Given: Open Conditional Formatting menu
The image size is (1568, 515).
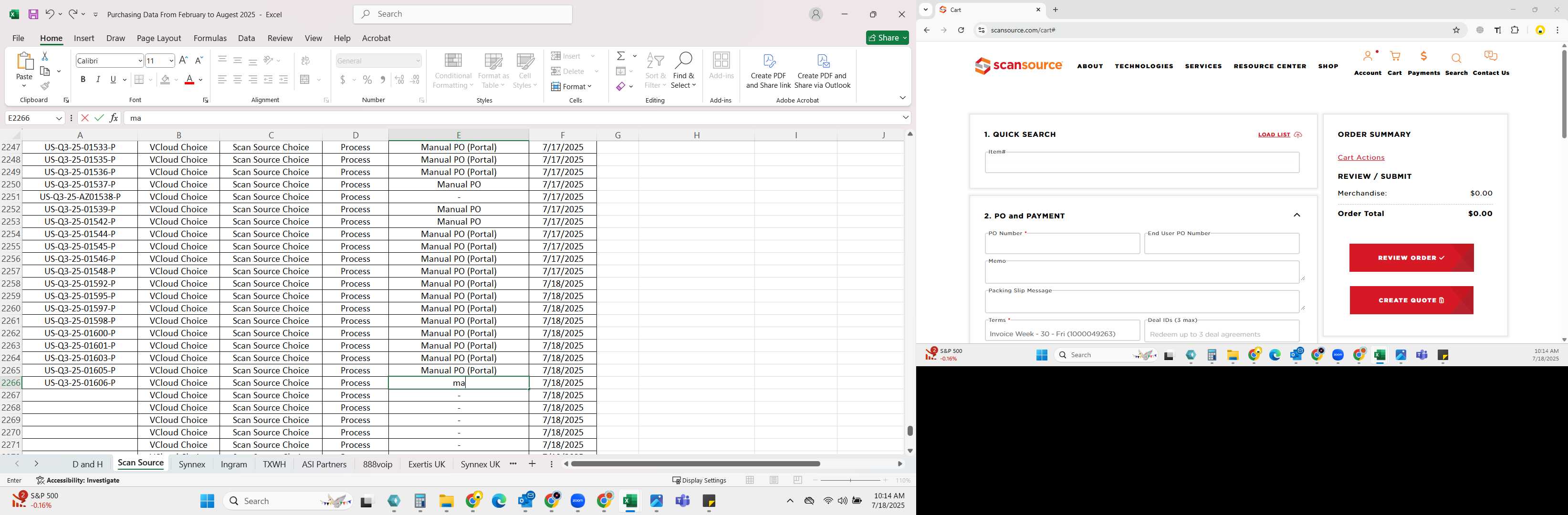Looking at the screenshot, I should pyautogui.click(x=452, y=71).
